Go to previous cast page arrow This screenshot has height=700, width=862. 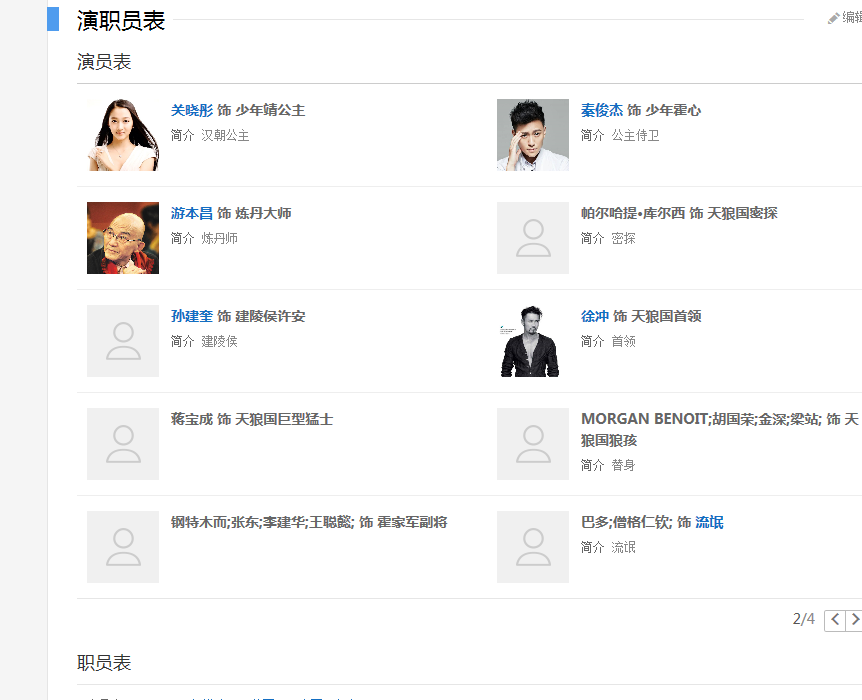click(x=835, y=620)
